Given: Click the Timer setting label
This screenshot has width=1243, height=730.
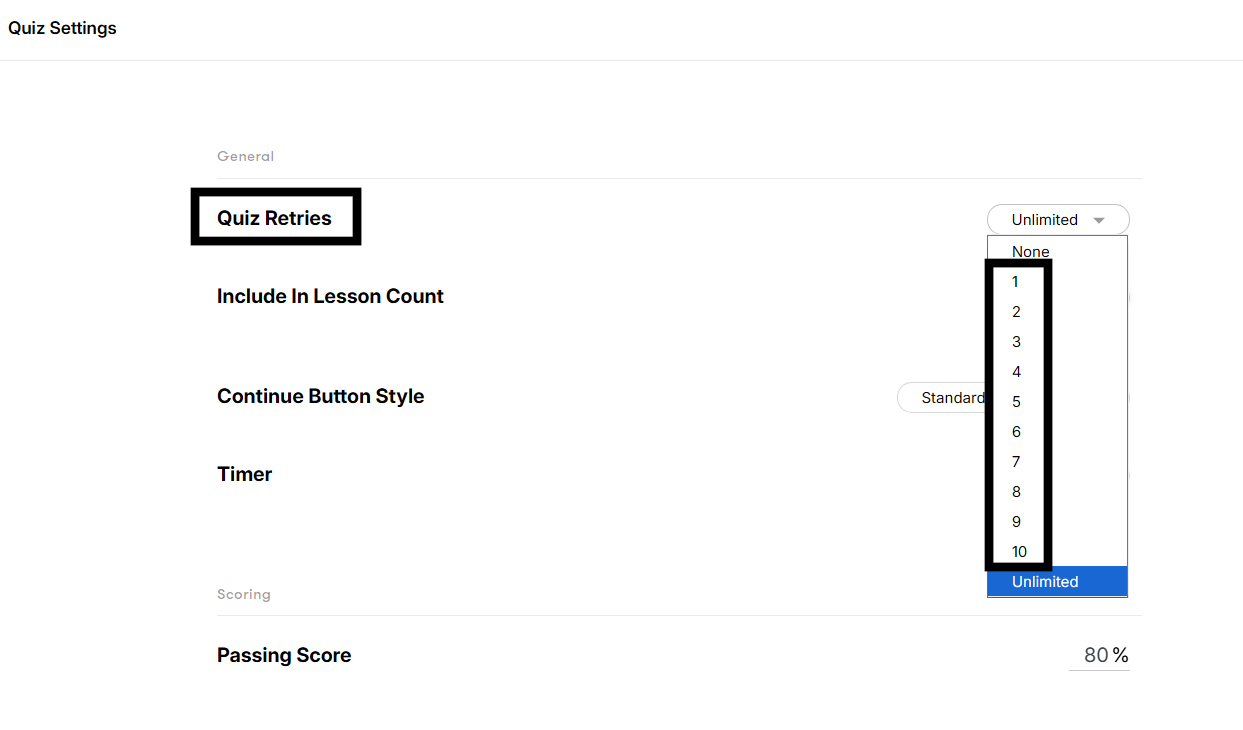Looking at the screenshot, I should pyautogui.click(x=244, y=473).
